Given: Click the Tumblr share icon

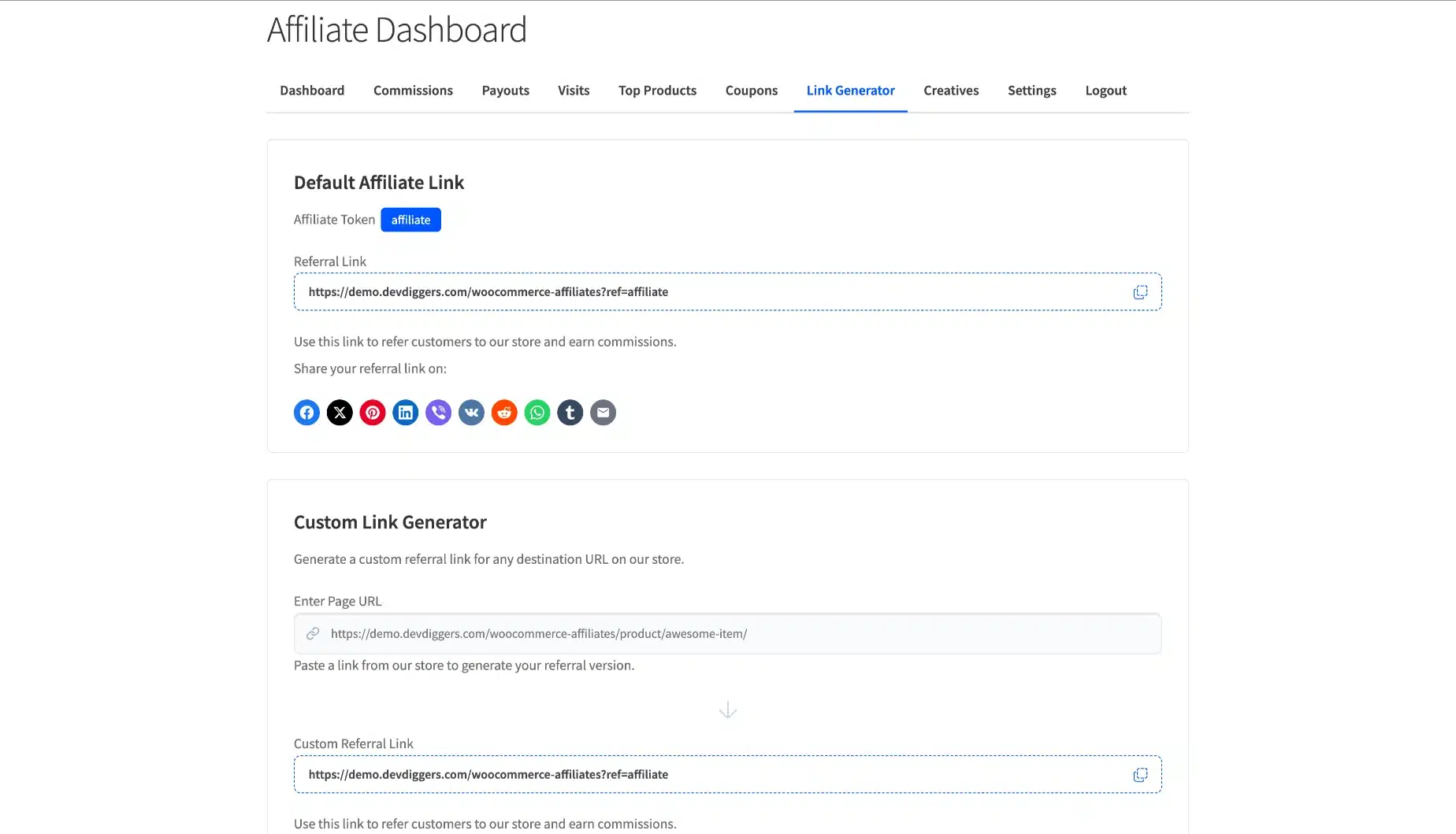Looking at the screenshot, I should (x=570, y=413).
